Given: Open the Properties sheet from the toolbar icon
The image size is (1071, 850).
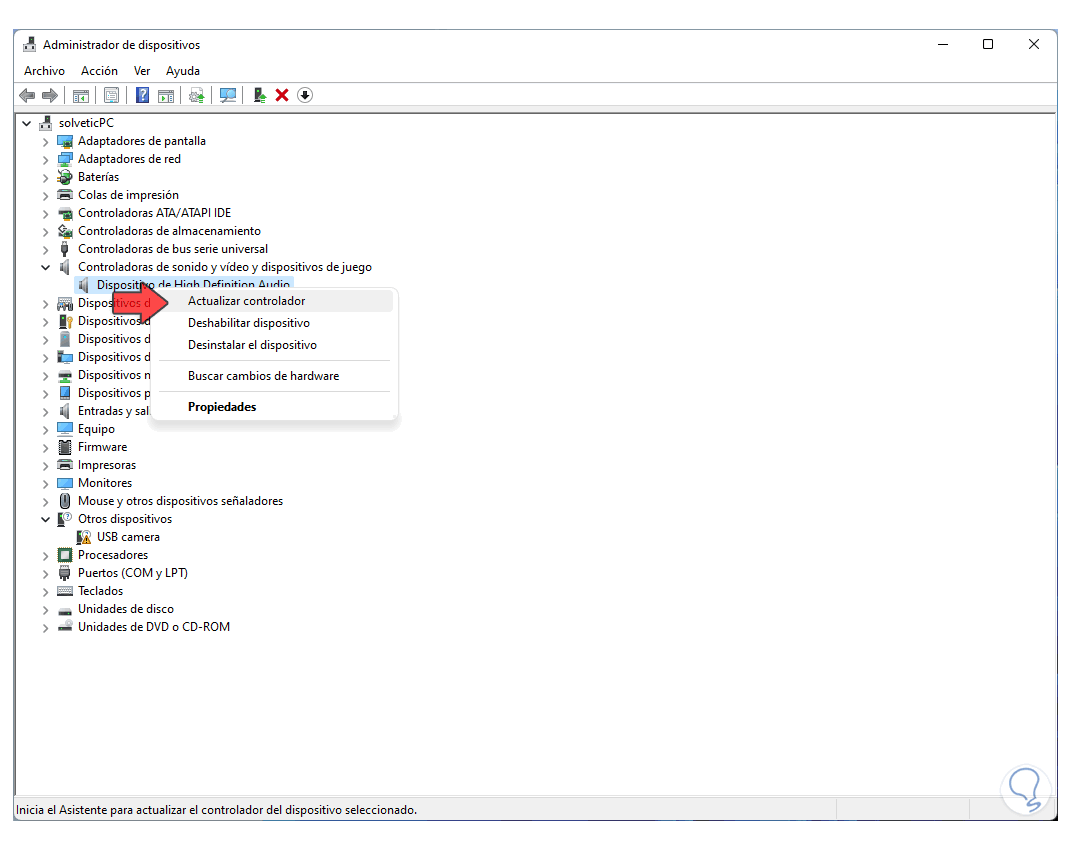Looking at the screenshot, I should (111, 96).
